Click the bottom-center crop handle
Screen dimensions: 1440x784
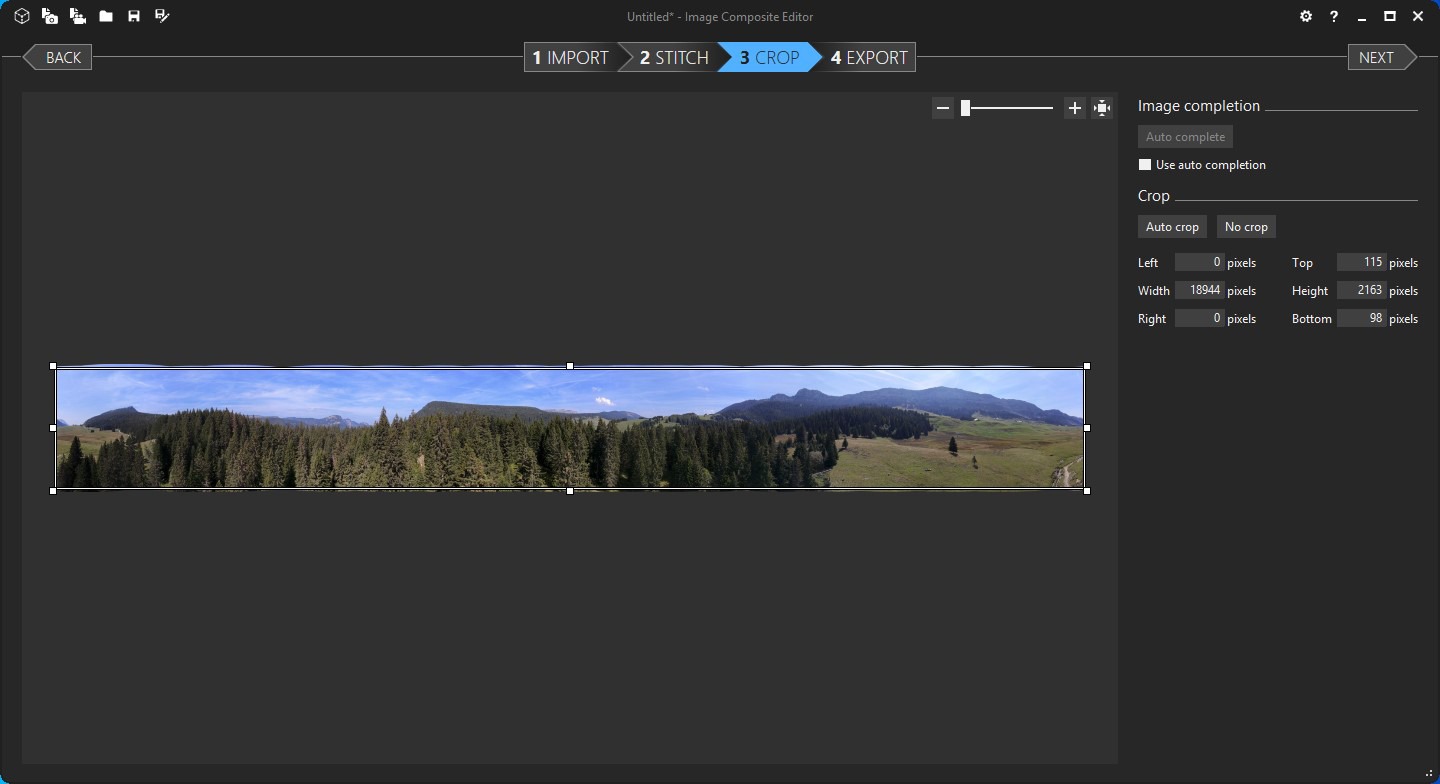570,491
